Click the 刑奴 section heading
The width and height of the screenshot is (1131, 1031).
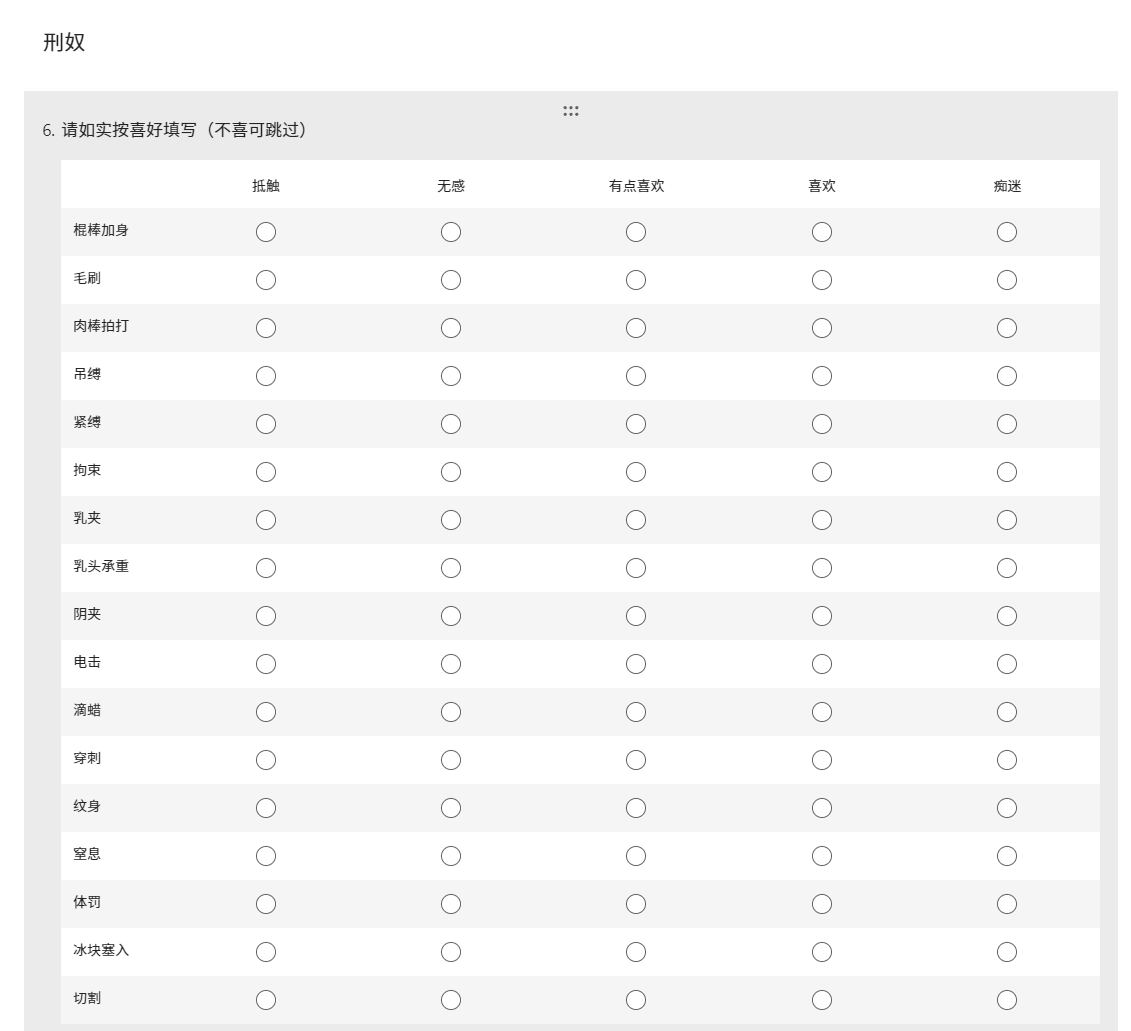(65, 43)
